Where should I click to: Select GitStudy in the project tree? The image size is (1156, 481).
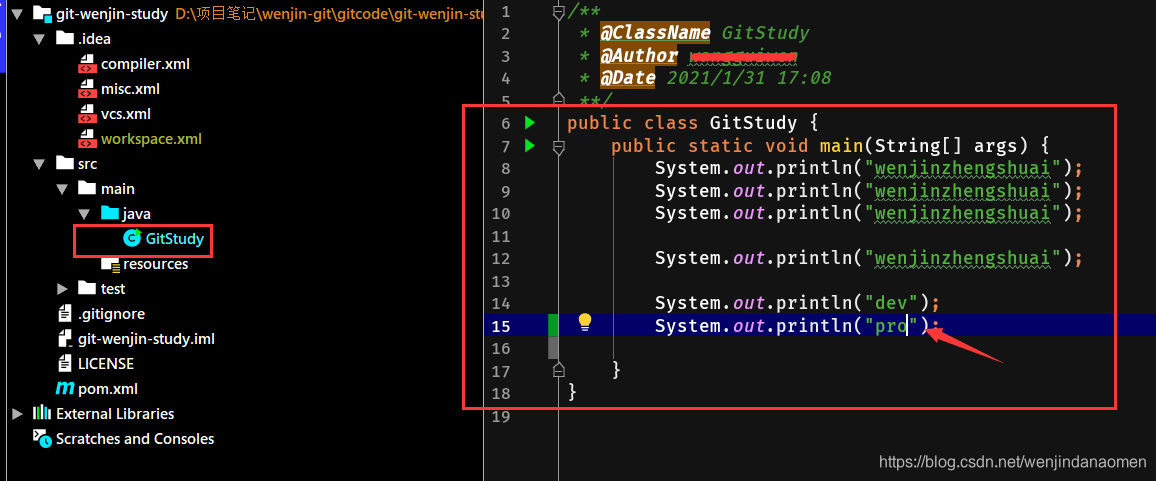175,238
